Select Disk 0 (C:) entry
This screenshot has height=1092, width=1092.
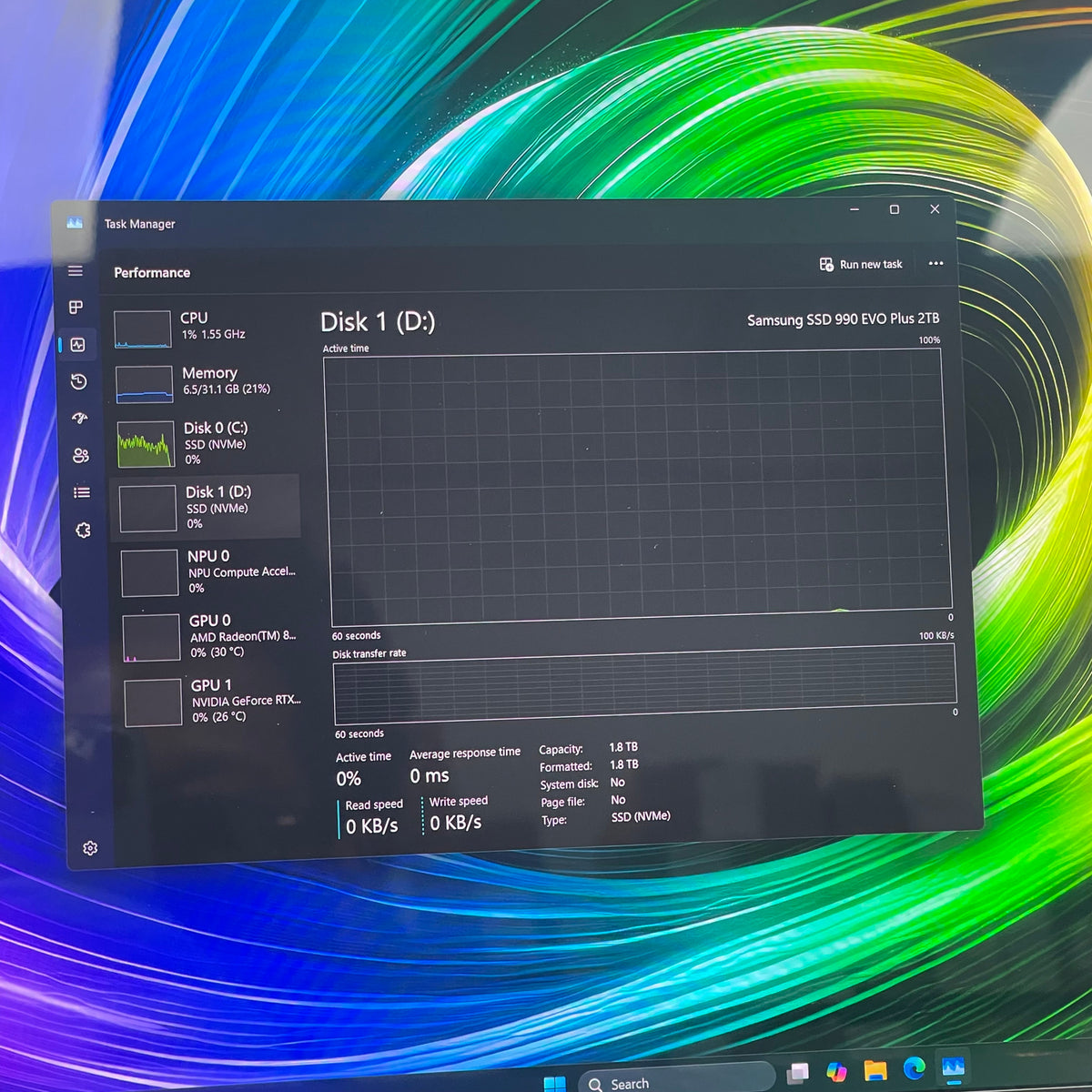(x=206, y=443)
